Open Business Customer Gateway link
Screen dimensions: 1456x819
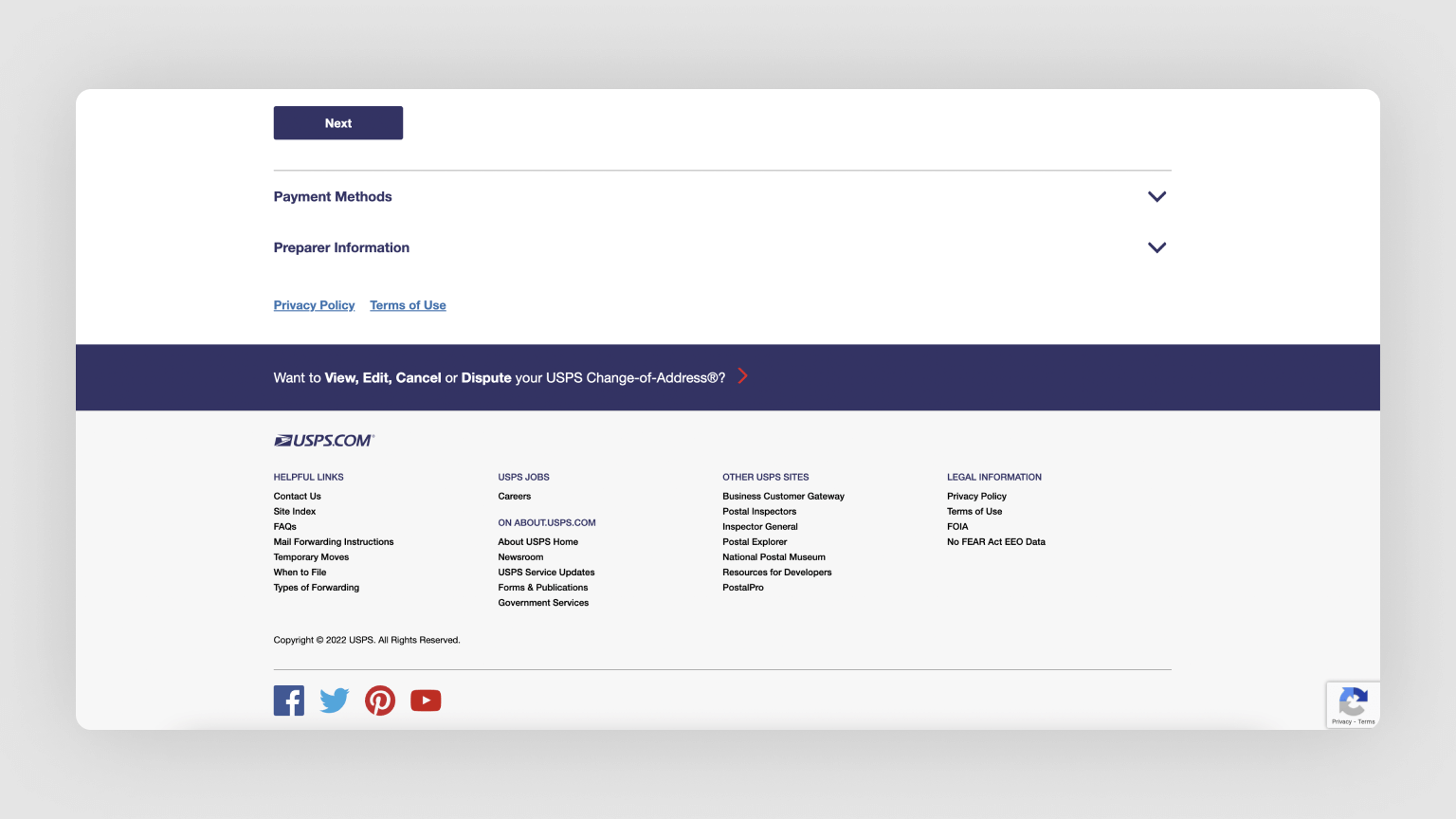(783, 497)
